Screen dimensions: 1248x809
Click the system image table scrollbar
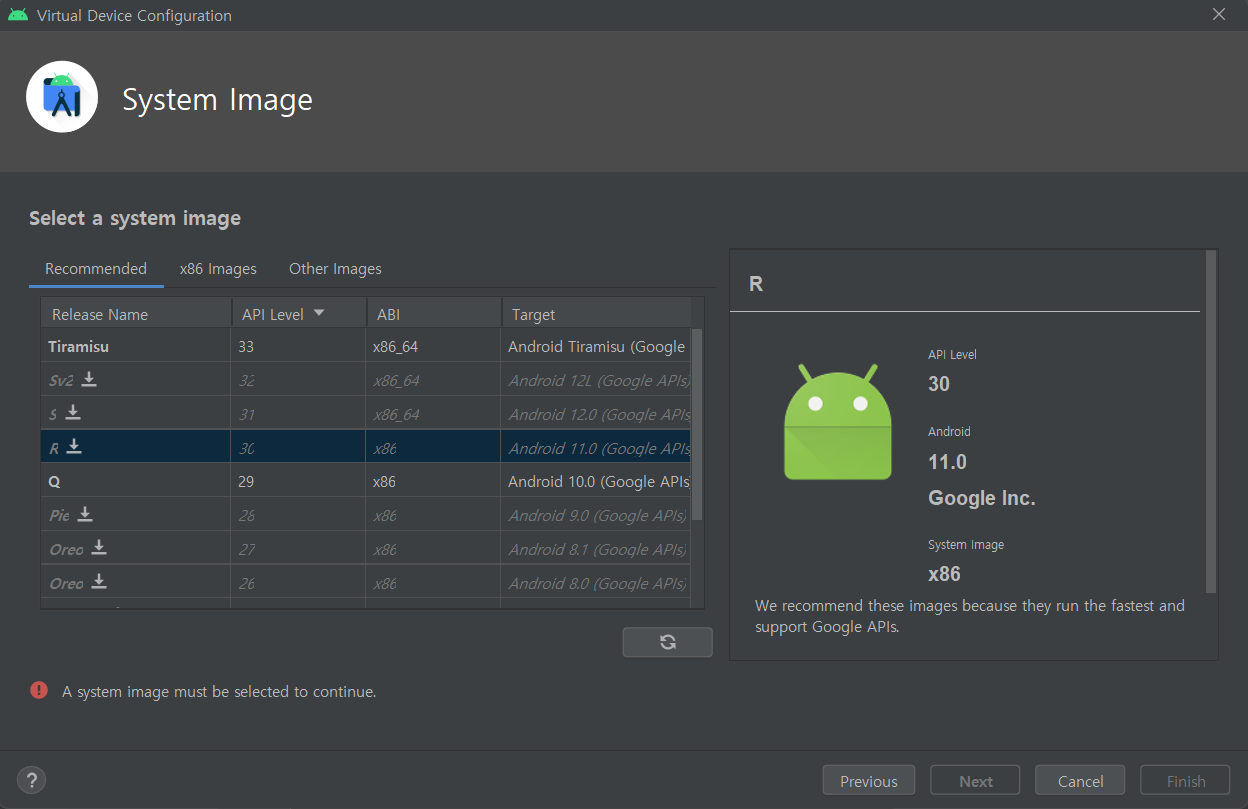coord(697,424)
